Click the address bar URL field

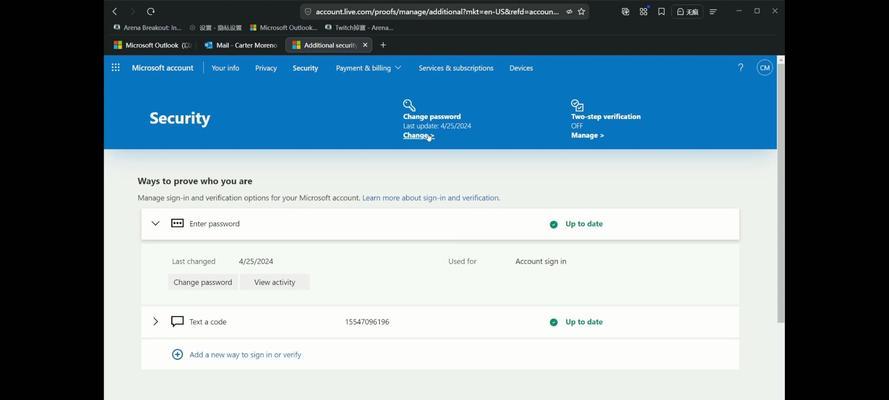pos(437,11)
